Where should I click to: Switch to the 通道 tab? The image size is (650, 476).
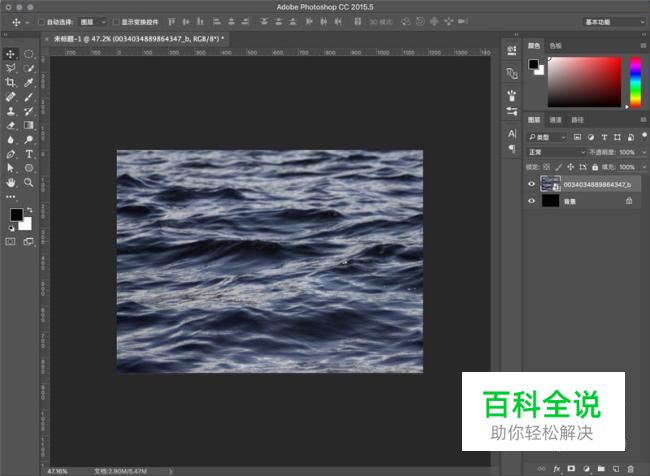tap(555, 119)
